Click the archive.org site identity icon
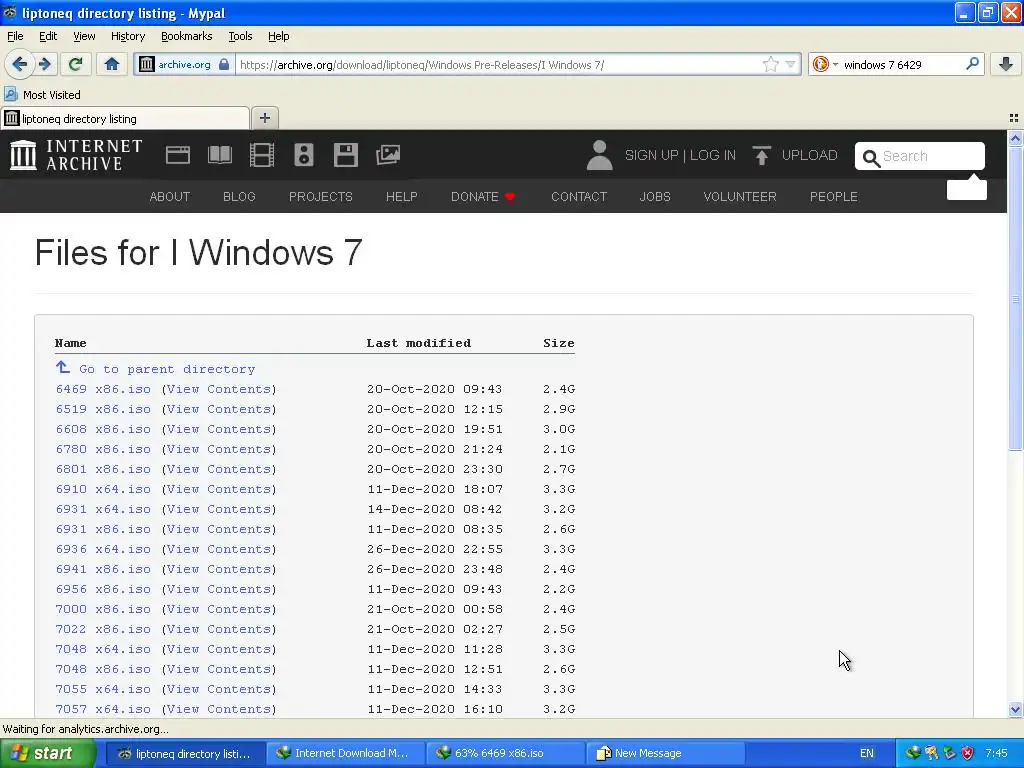This screenshot has height=768, width=1024. point(147,64)
